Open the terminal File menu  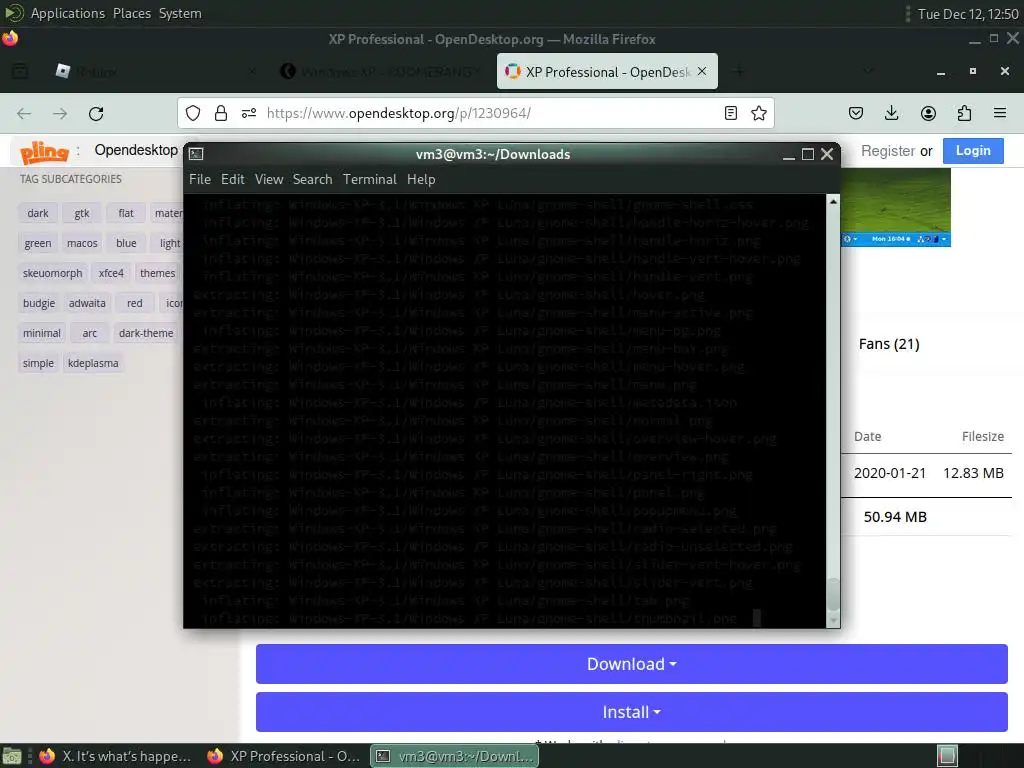[x=200, y=179]
